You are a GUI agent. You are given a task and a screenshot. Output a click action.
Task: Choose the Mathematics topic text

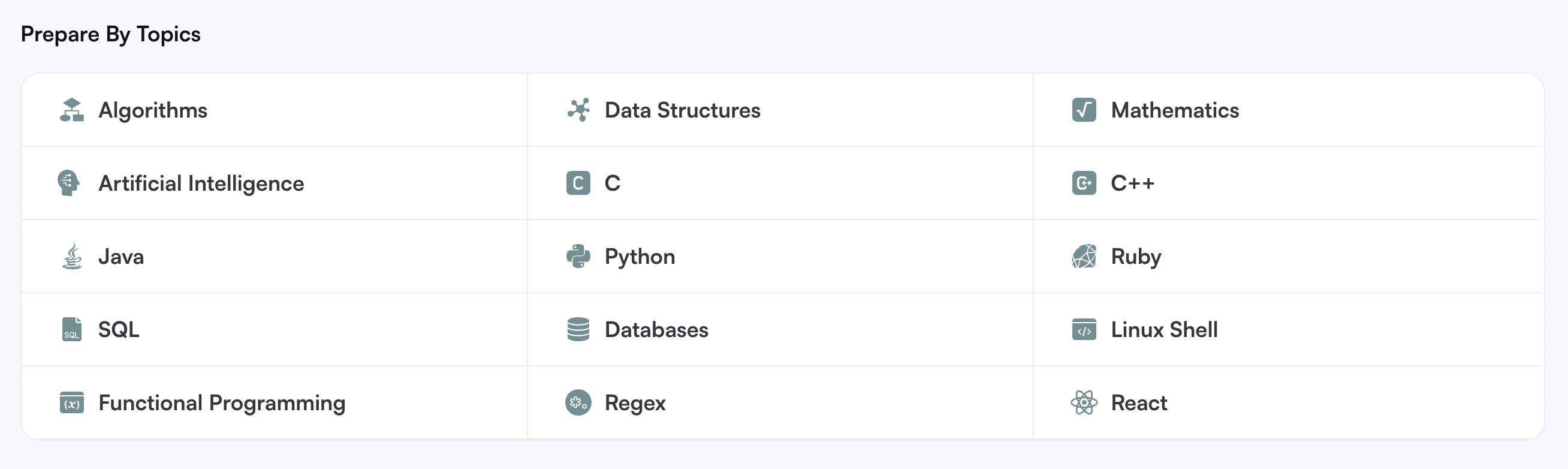click(x=1175, y=110)
